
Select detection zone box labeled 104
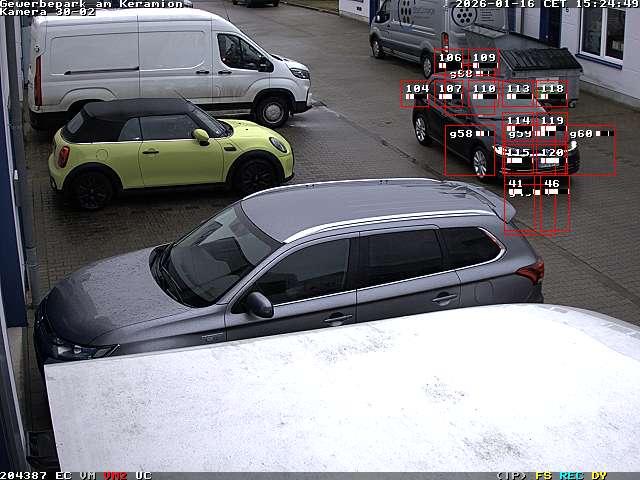(x=416, y=93)
